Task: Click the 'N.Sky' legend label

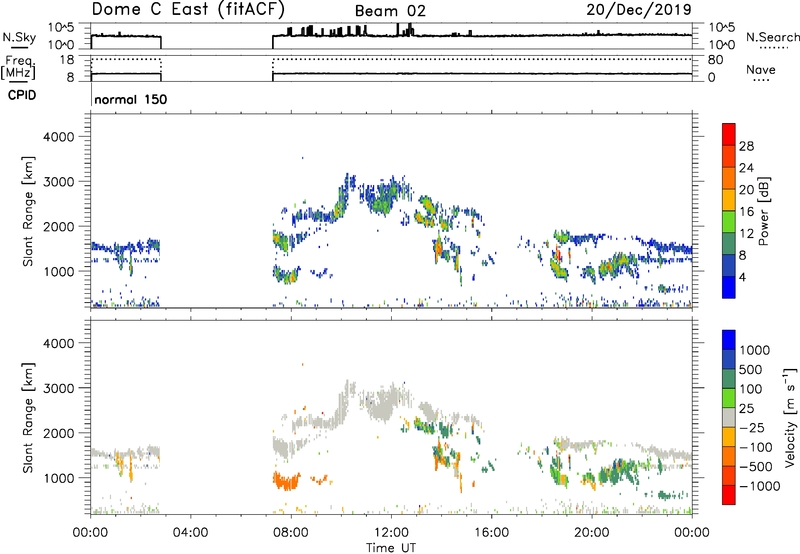Action: (19, 37)
